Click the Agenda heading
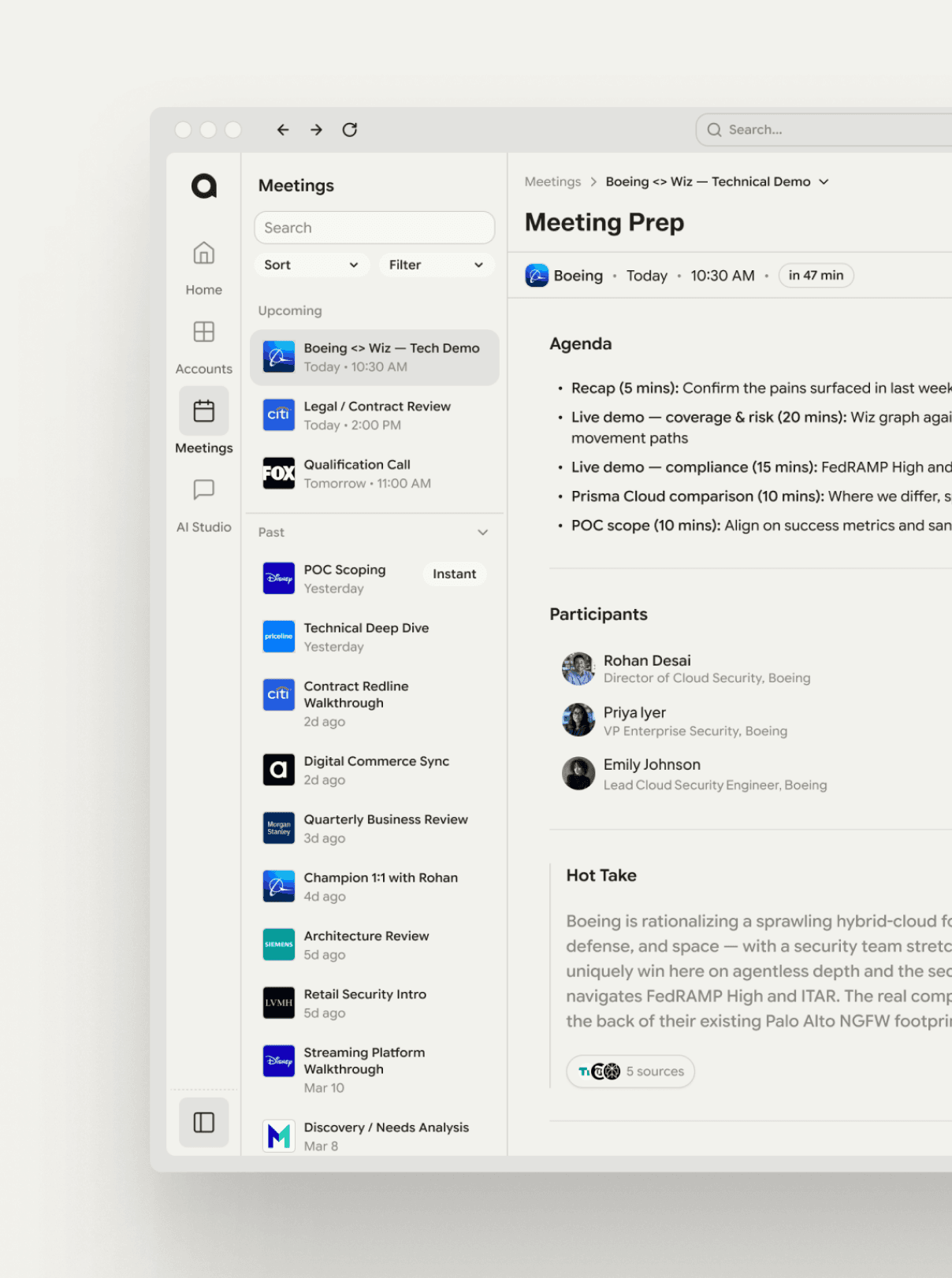 click(x=581, y=344)
